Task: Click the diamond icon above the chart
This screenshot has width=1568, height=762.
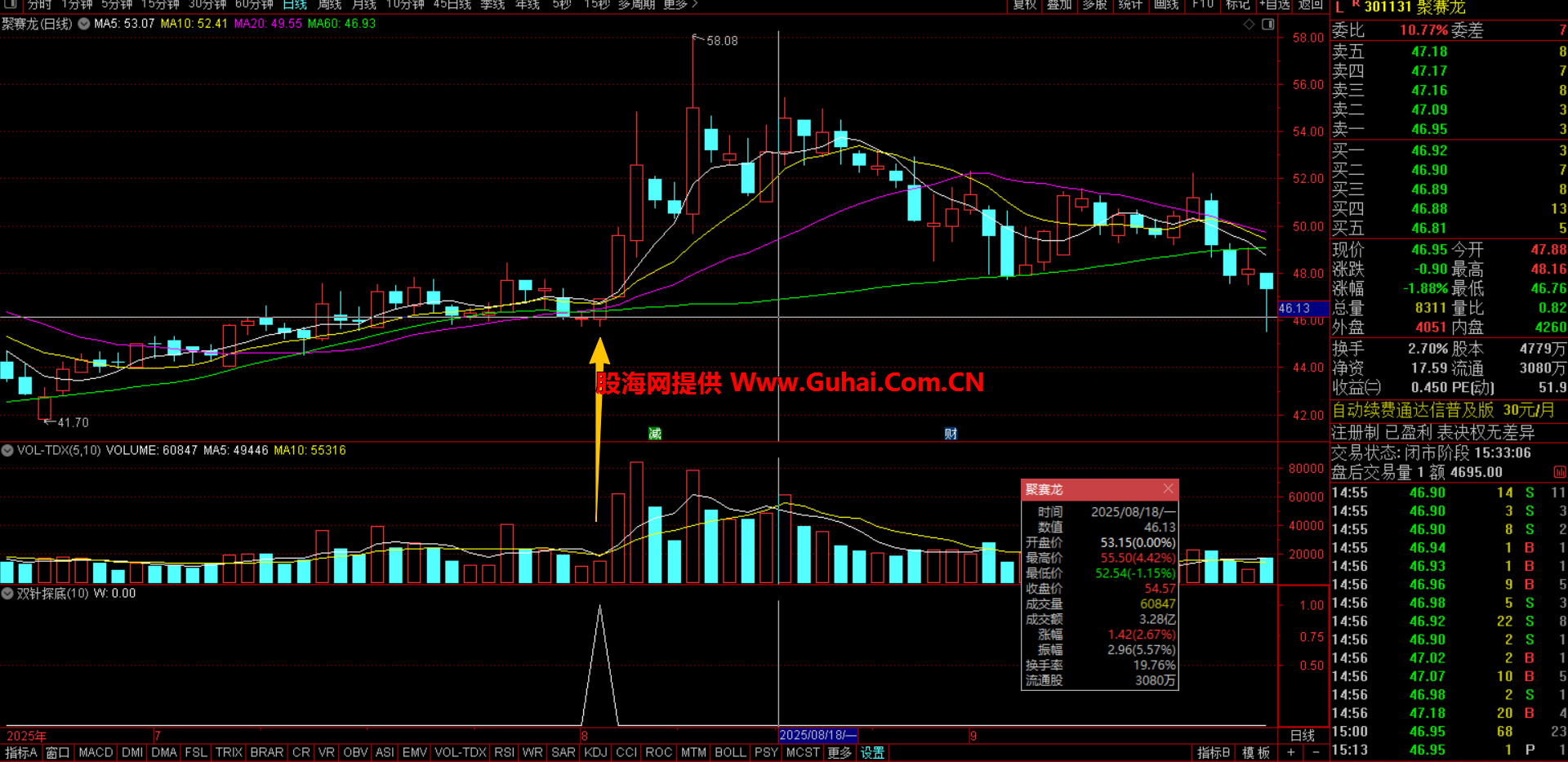Action: click(x=1249, y=25)
